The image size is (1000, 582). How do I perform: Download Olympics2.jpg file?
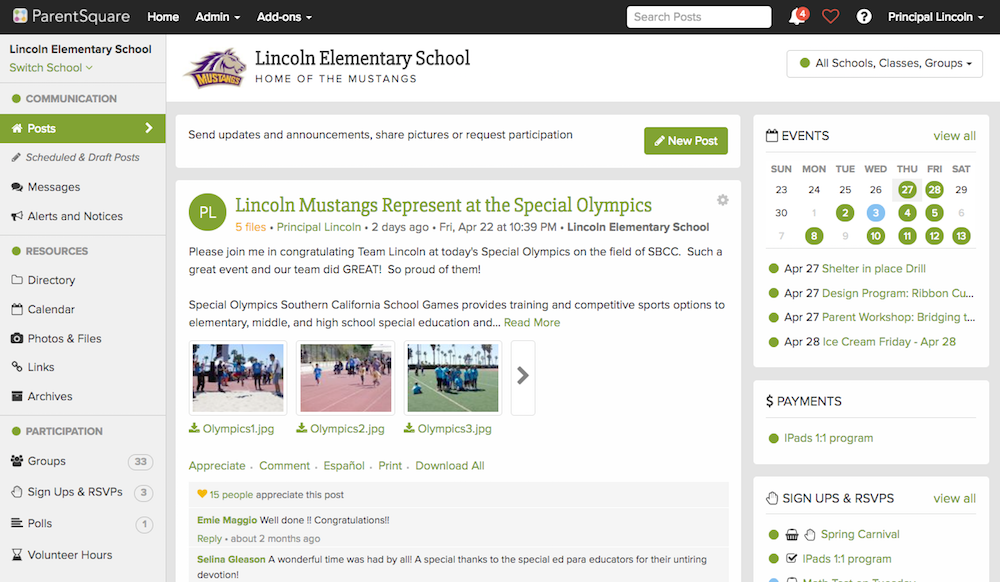pos(341,429)
